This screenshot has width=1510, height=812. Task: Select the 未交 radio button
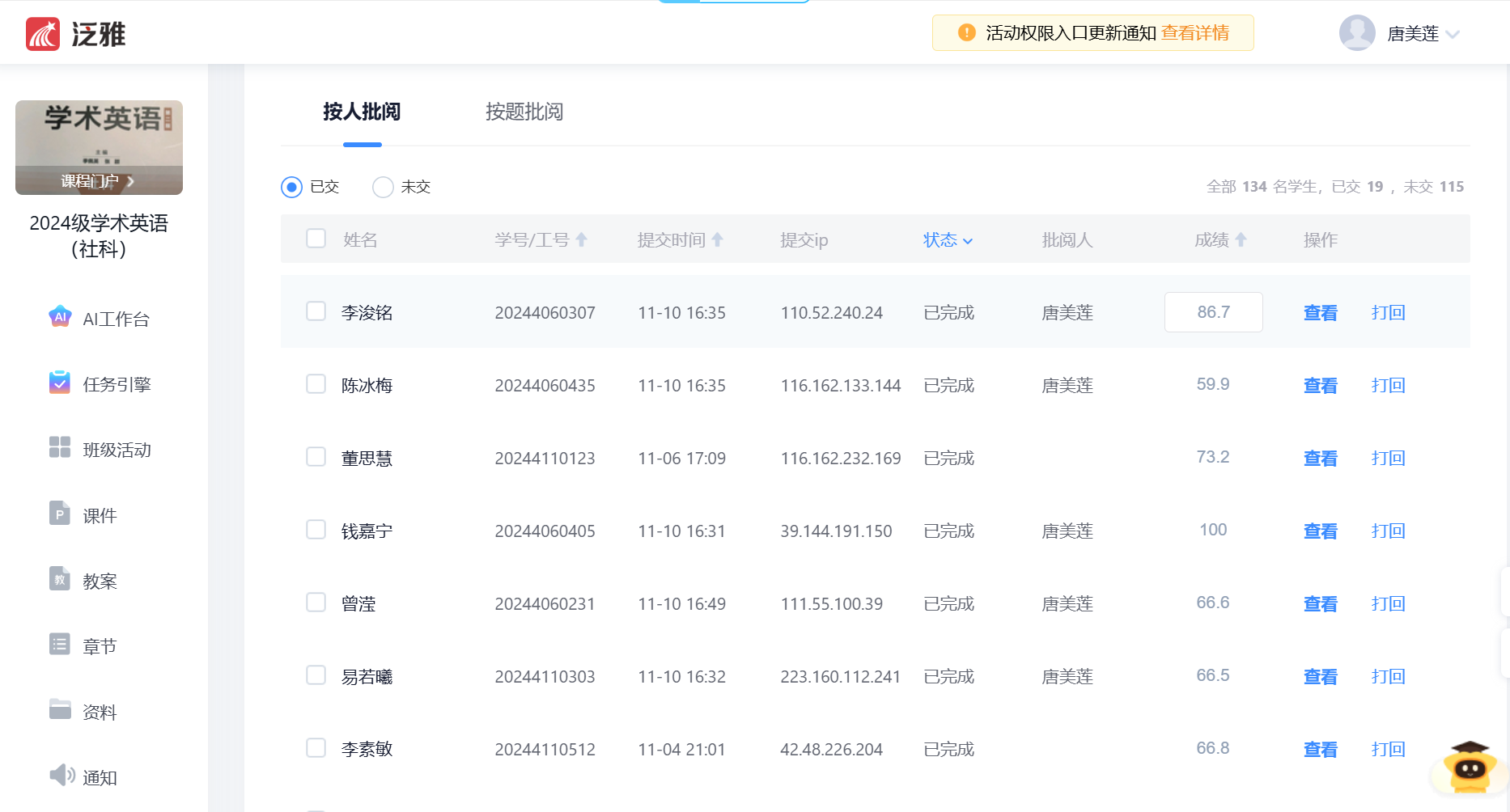[383, 188]
